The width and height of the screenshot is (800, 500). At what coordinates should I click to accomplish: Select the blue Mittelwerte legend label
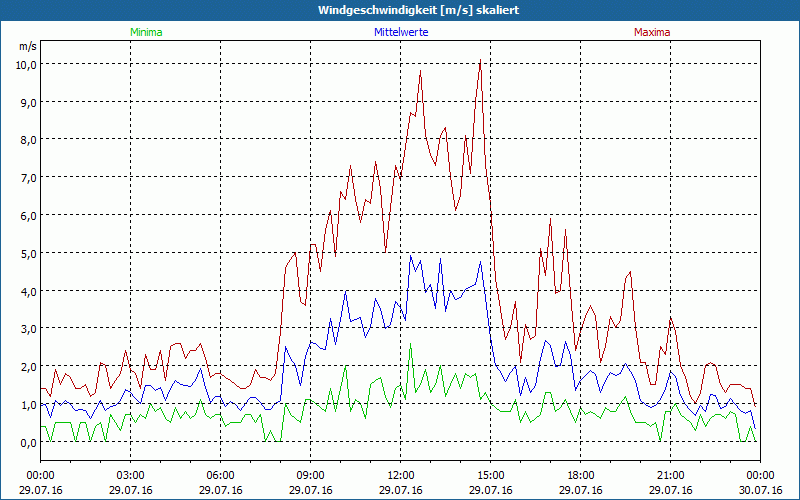[400, 32]
